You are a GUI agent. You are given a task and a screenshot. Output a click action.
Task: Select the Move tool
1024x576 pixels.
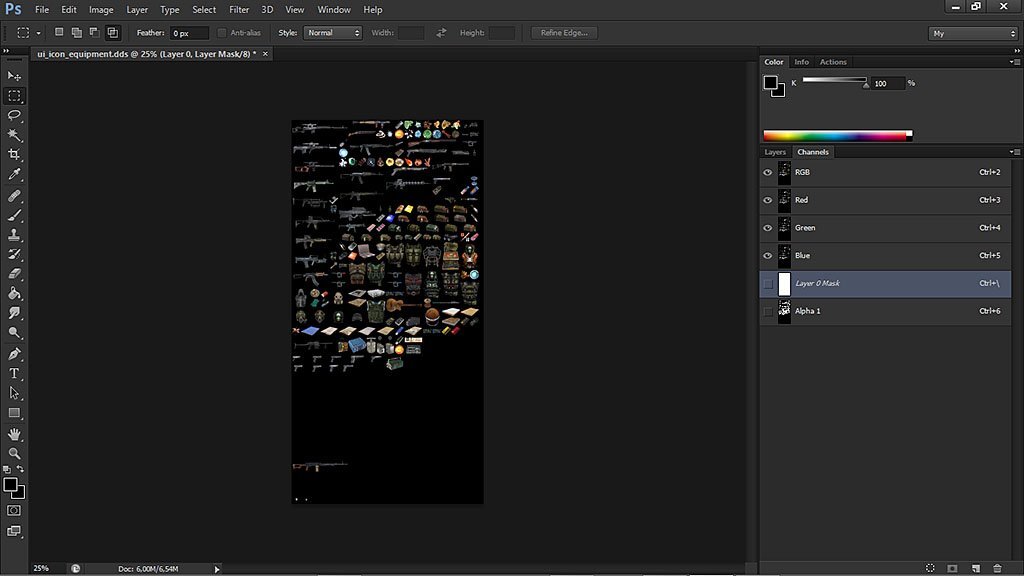click(x=14, y=76)
